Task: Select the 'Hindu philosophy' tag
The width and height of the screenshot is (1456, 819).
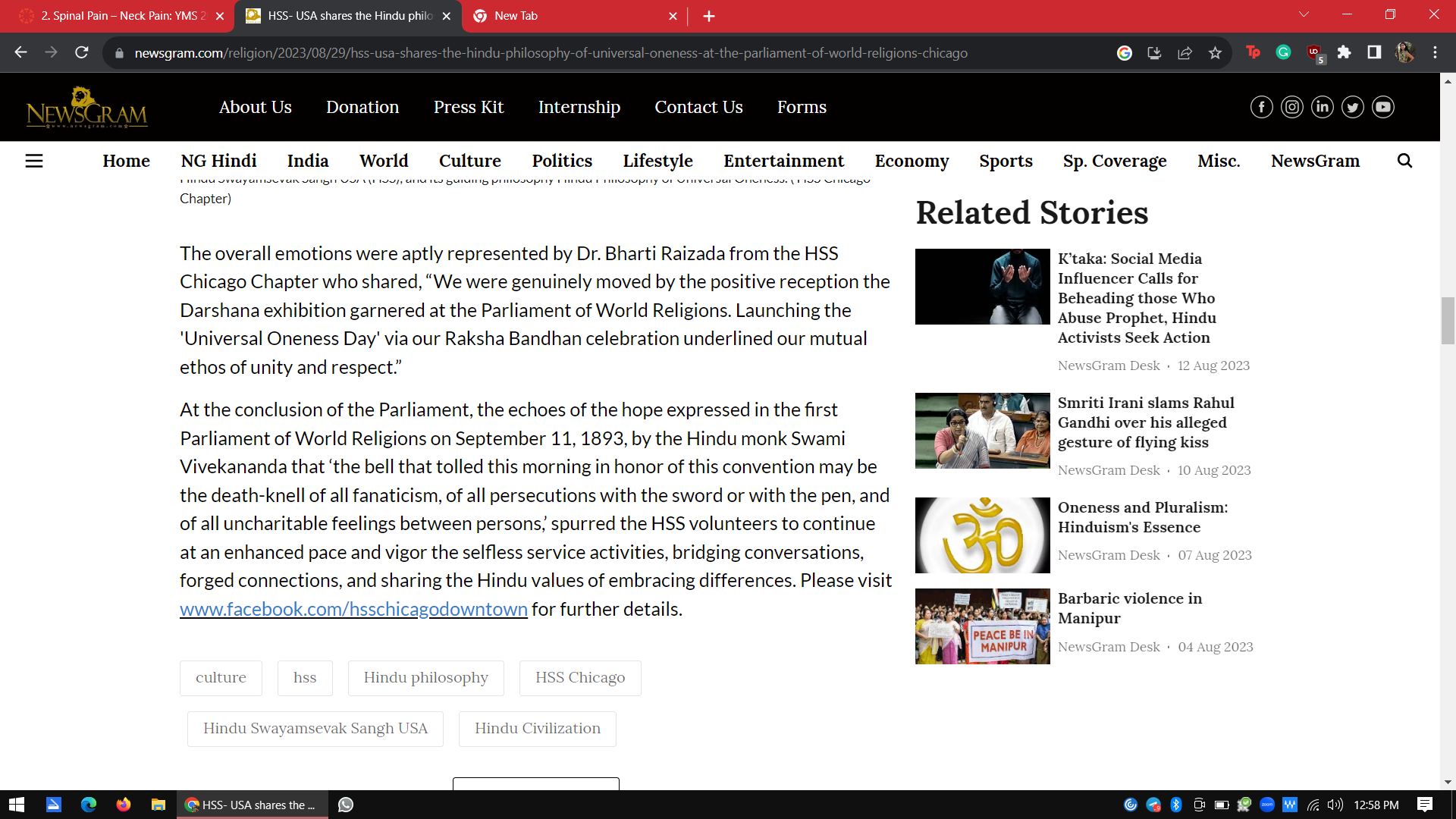Action: (x=425, y=678)
